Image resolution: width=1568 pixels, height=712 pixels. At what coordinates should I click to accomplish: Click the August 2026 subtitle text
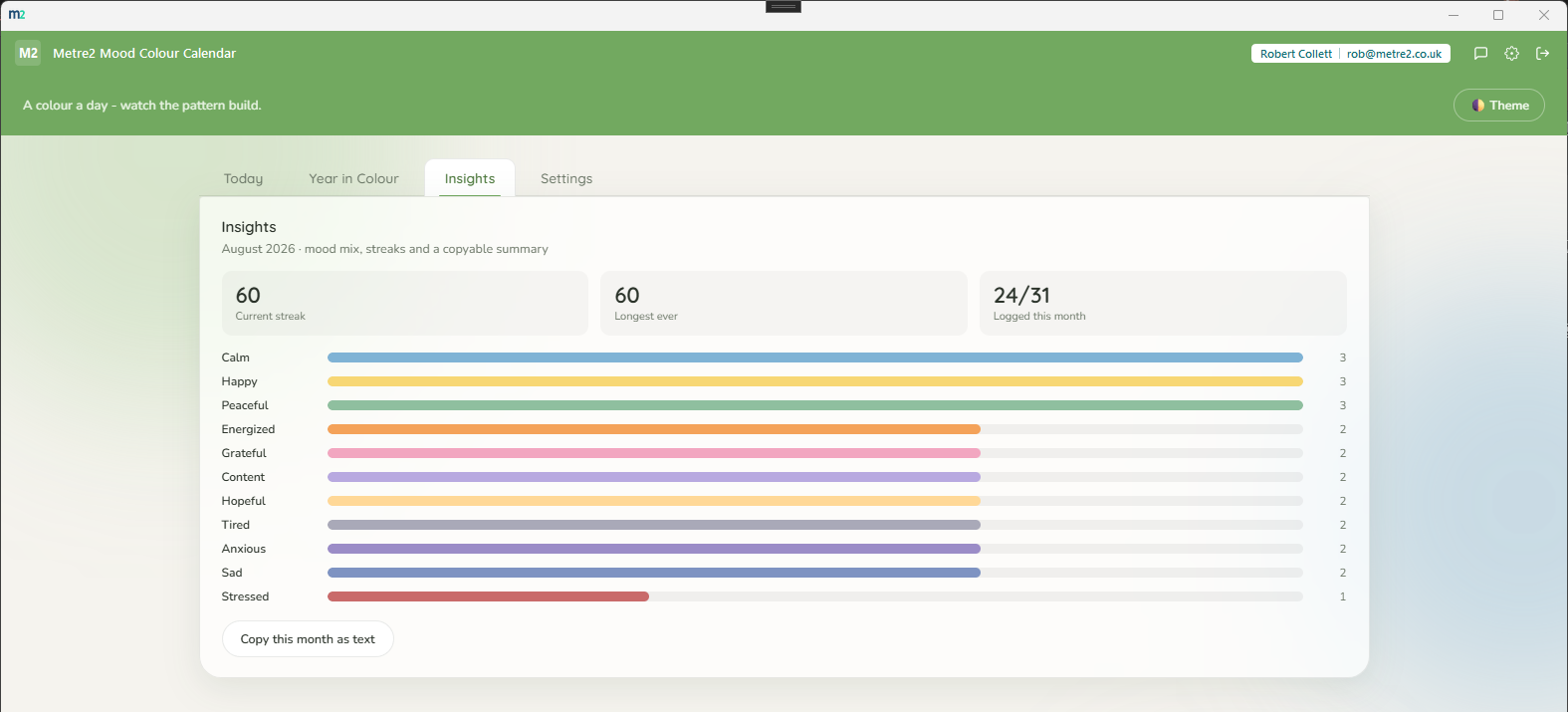point(384,249)
